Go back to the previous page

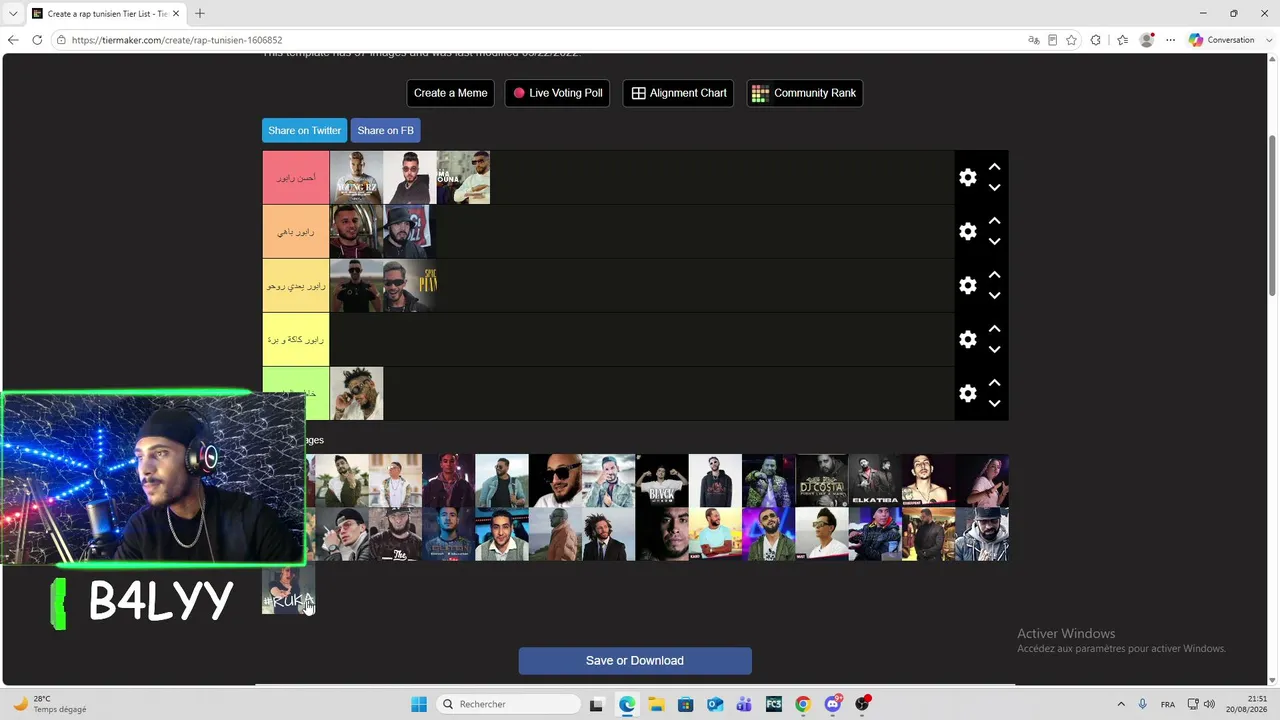(13, 40)
